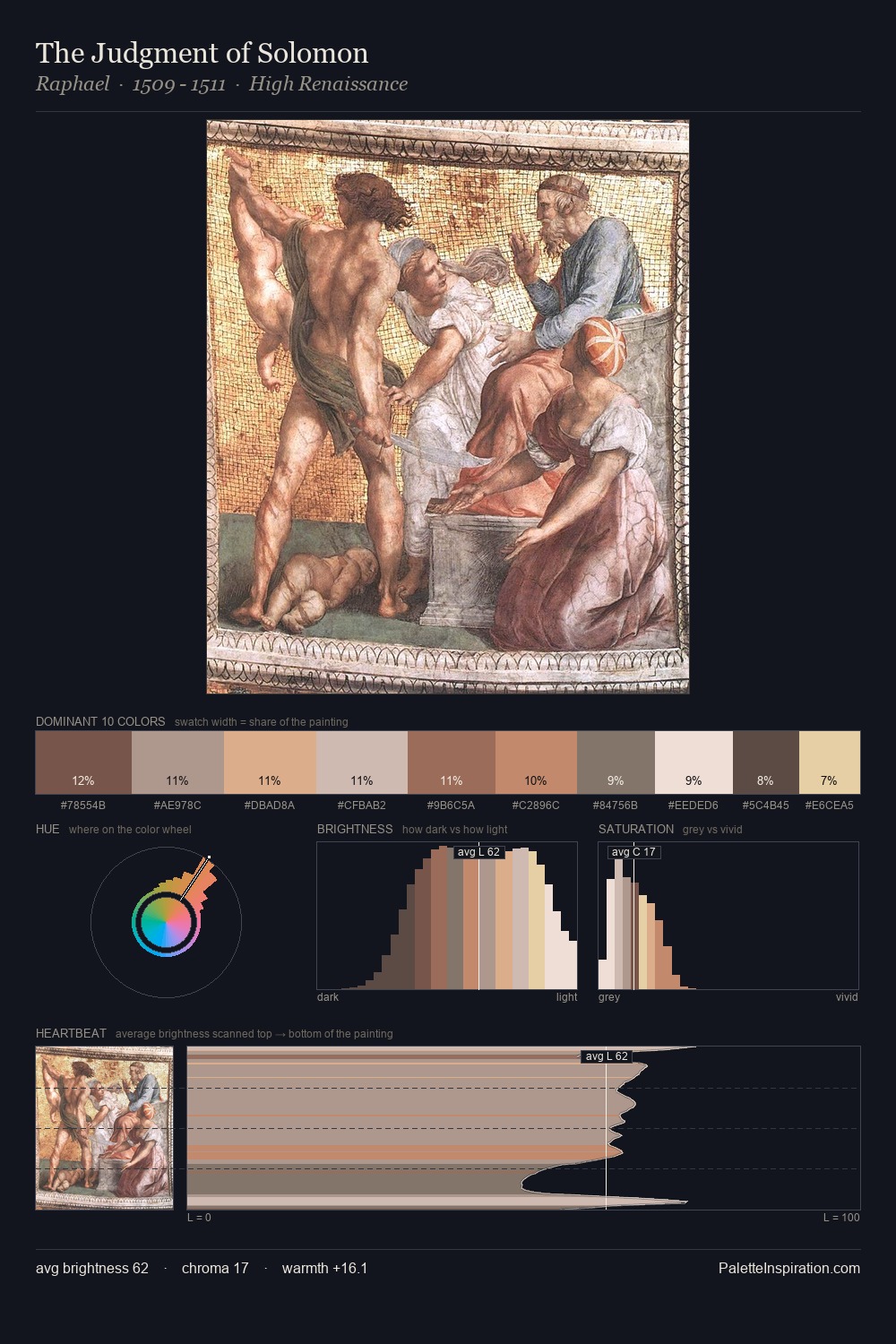Viewport: 896px width, 1344px height.
Task: Click the title The Judgment of Solomon
Action: (x=202, y=53)
